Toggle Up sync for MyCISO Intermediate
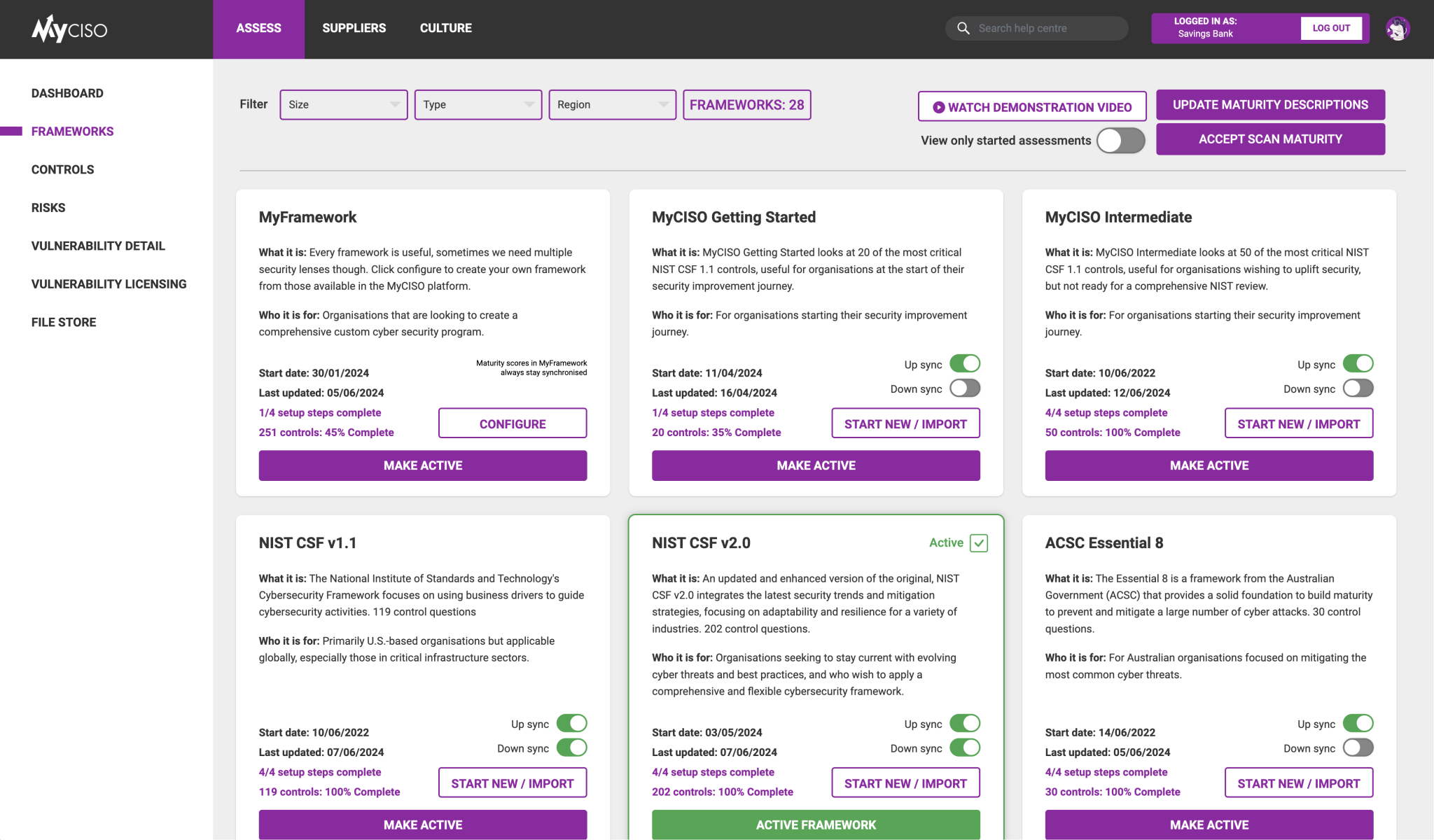This screenshot has width=1434, height=840. tap(1358, 364)
